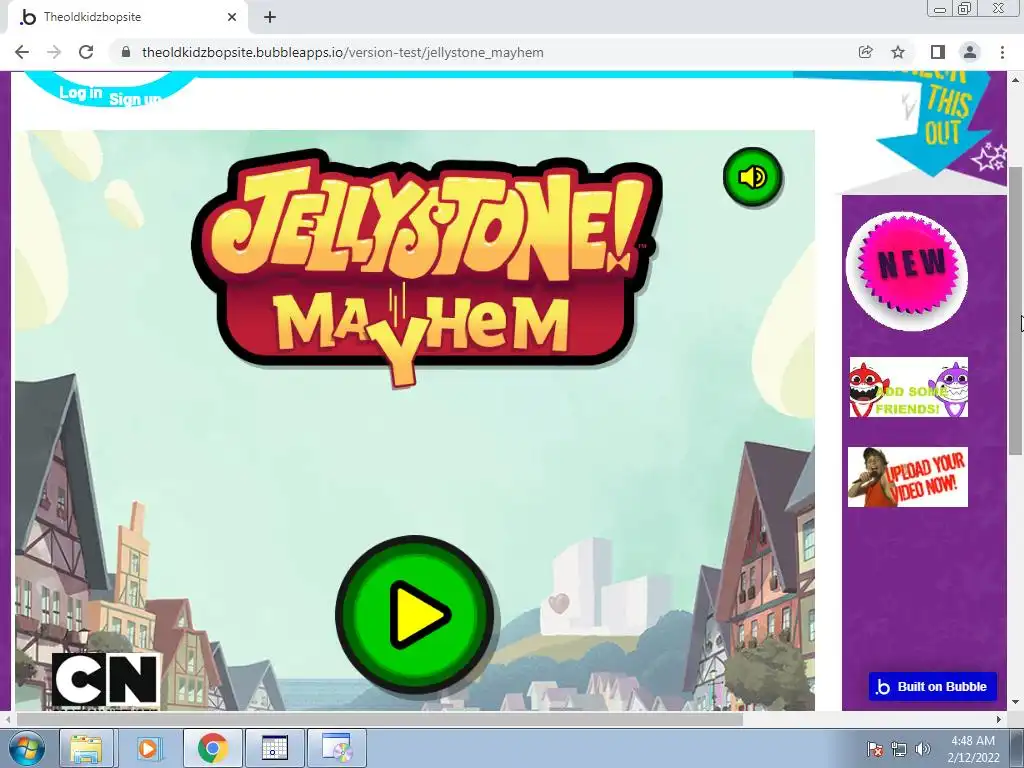This screenshot has height=768, width=1024.
Task: Click the scroll up arrow
Action: pos(1016,80)
